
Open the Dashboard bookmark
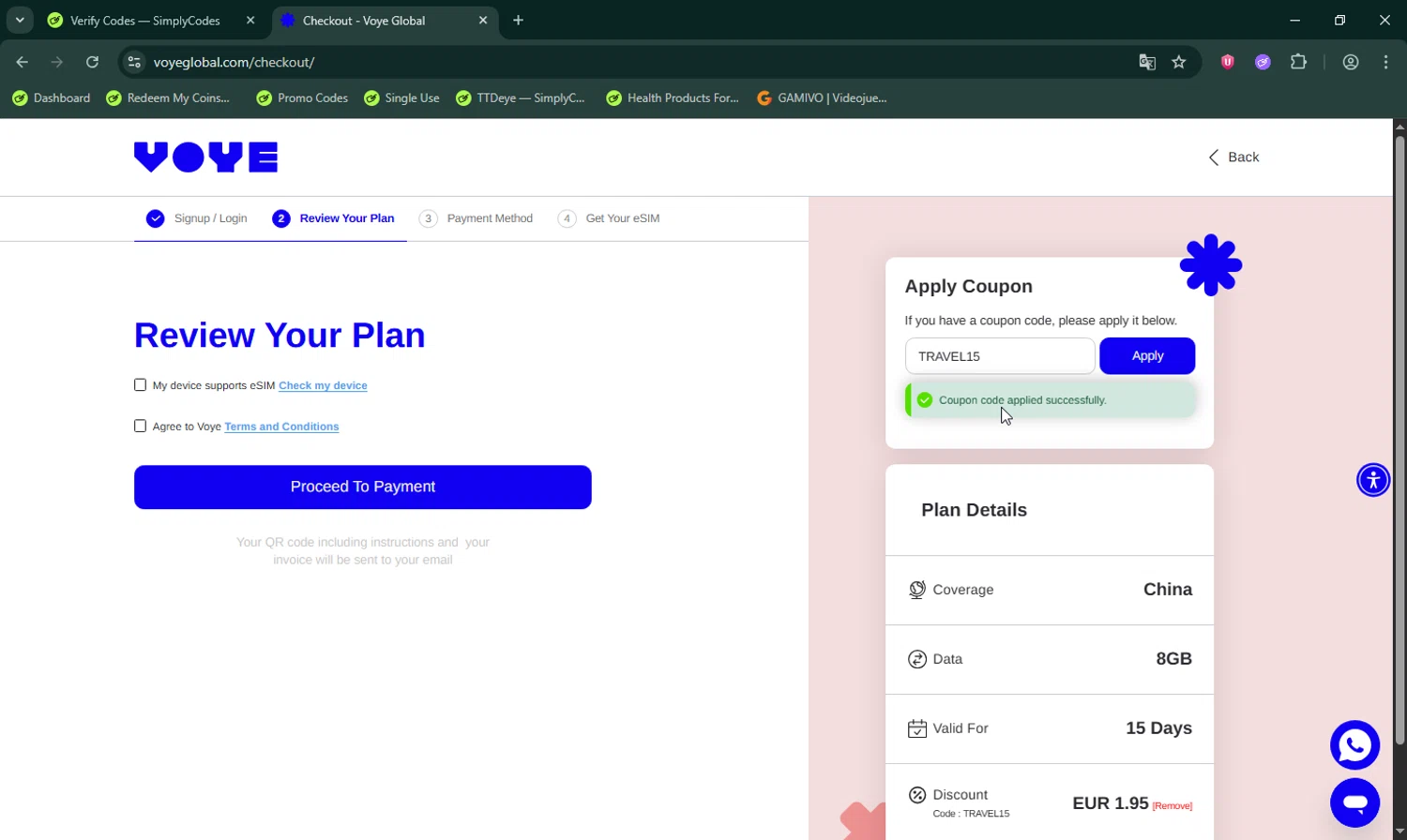tap(52, 97)
